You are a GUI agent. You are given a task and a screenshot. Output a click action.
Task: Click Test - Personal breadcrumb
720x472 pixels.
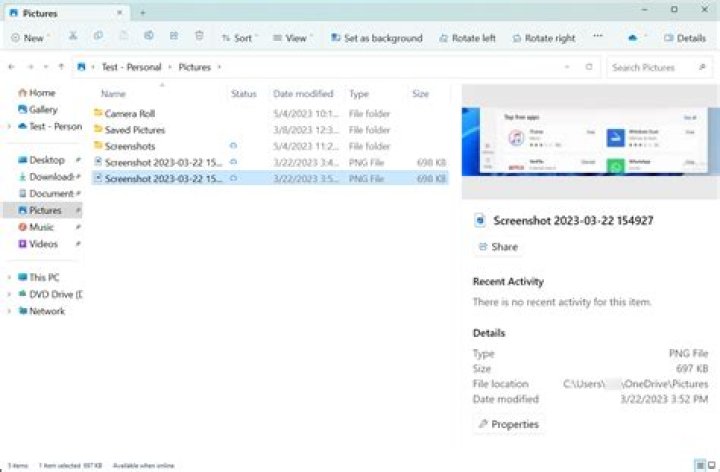[131, 67]
